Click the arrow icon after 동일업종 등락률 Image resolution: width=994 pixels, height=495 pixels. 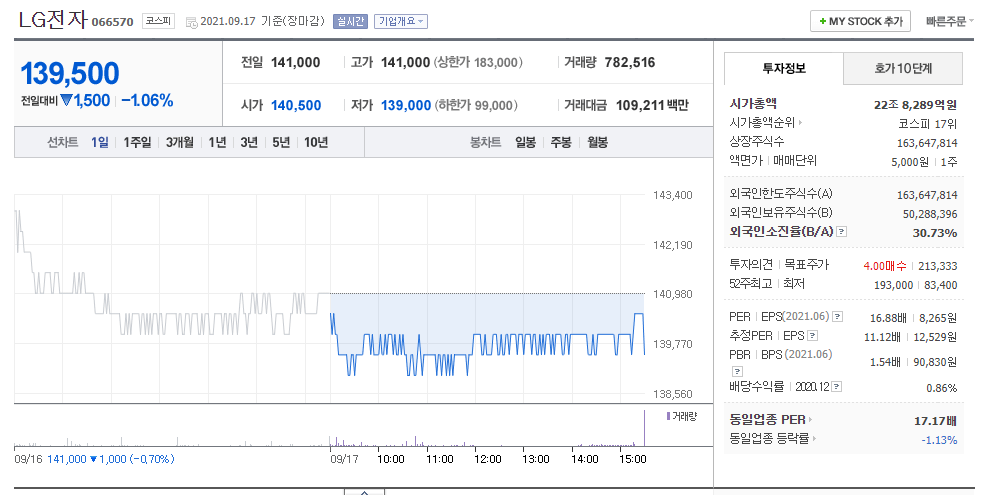pyautogui.click(x=815, y=439)
